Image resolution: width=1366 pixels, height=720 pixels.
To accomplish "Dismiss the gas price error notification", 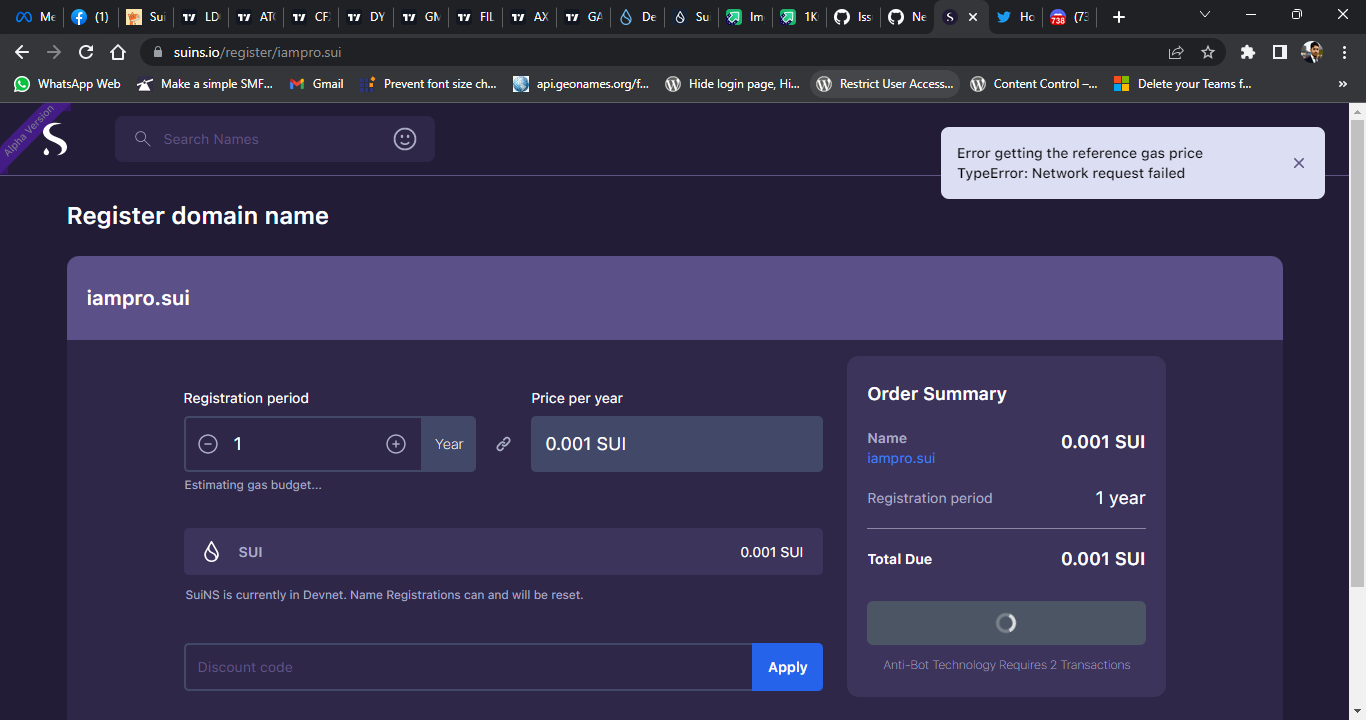I will pyautogui.click(x=1298, y=162).
